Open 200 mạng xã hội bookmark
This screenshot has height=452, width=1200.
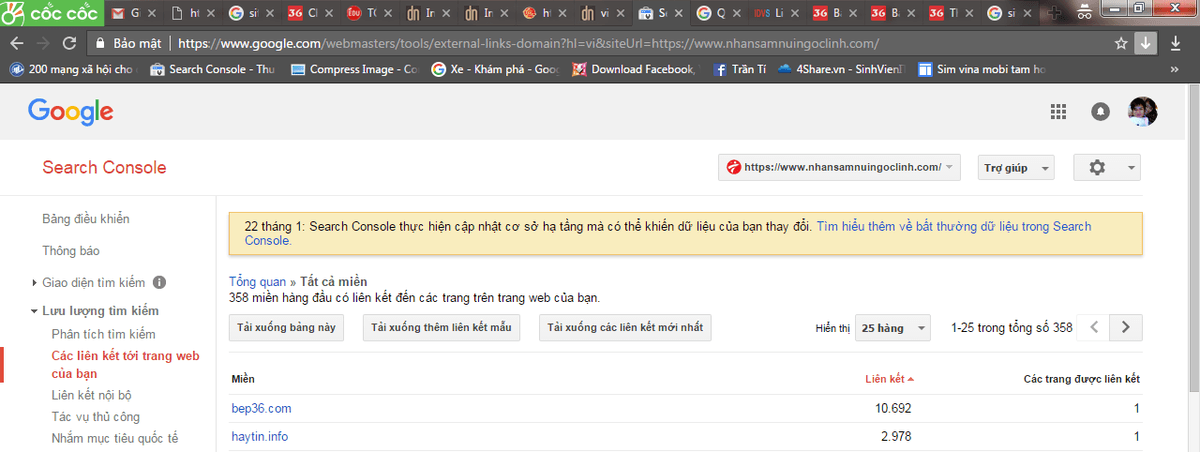click(x=72, y=69)
